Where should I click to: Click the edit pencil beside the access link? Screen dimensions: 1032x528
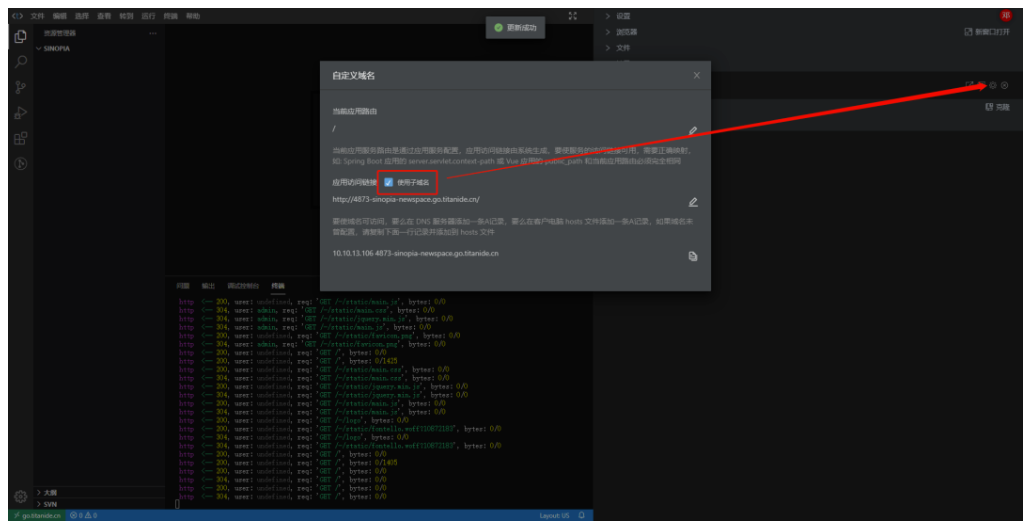693,202
